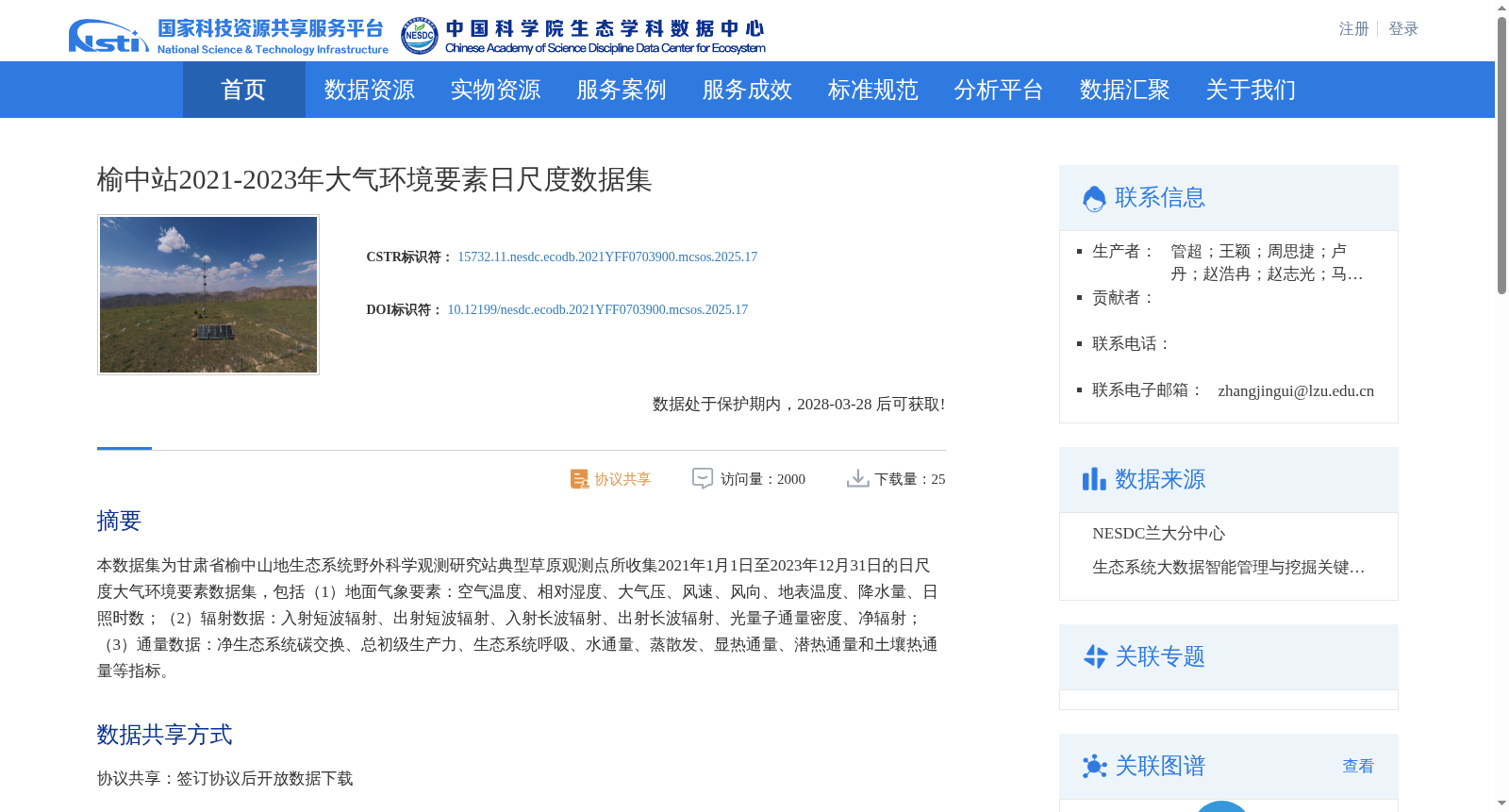Click the NESDC兰大分中心 data source entry
This screenshot has width=1509, height=812.
pos(1158,533)
